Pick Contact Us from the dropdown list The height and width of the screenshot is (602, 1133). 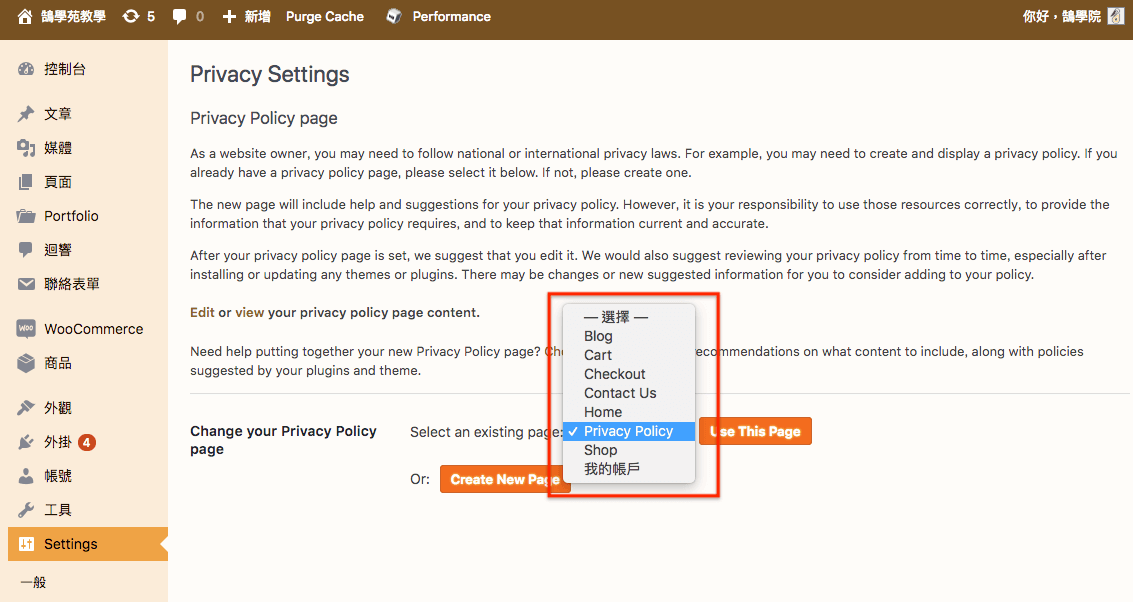(x=620, y=393)
